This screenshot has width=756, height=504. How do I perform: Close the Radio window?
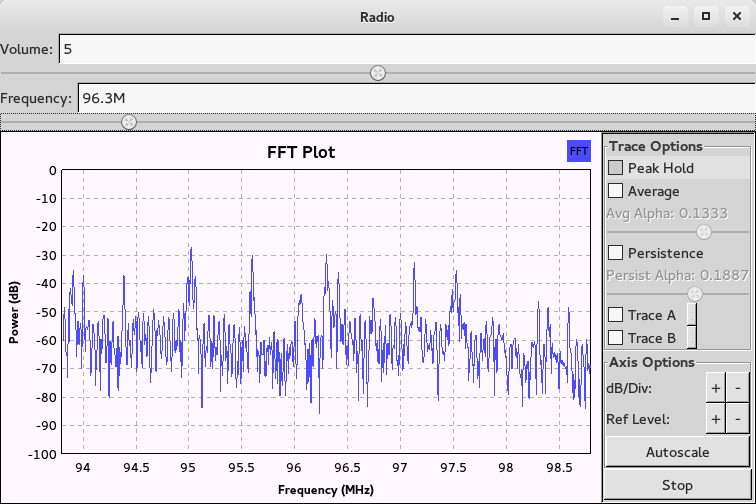click(x=737, y=16)
